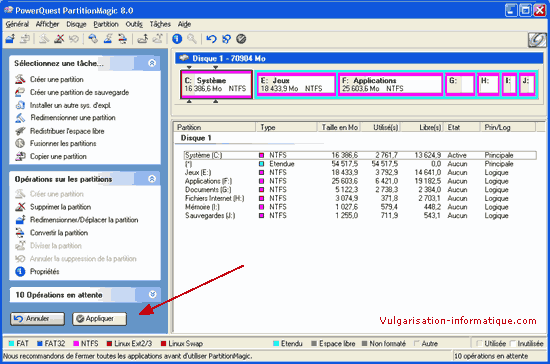Select the H: block in disk map

[x=488, y=84]
